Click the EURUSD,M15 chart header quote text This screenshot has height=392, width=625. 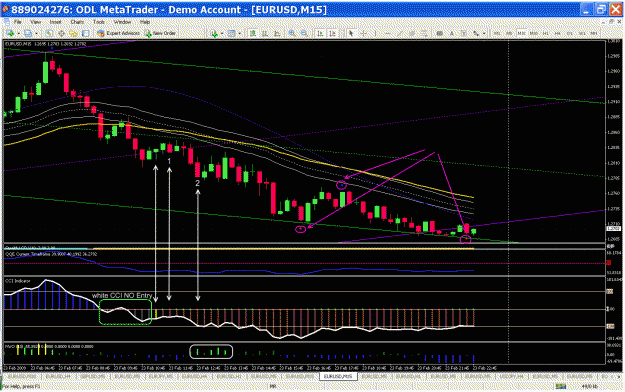45,44
